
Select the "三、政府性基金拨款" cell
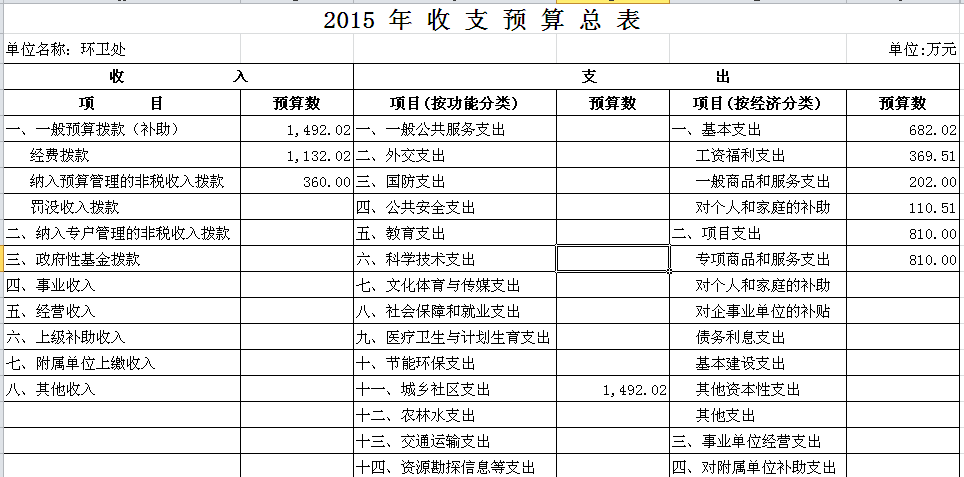coord(73,259)
